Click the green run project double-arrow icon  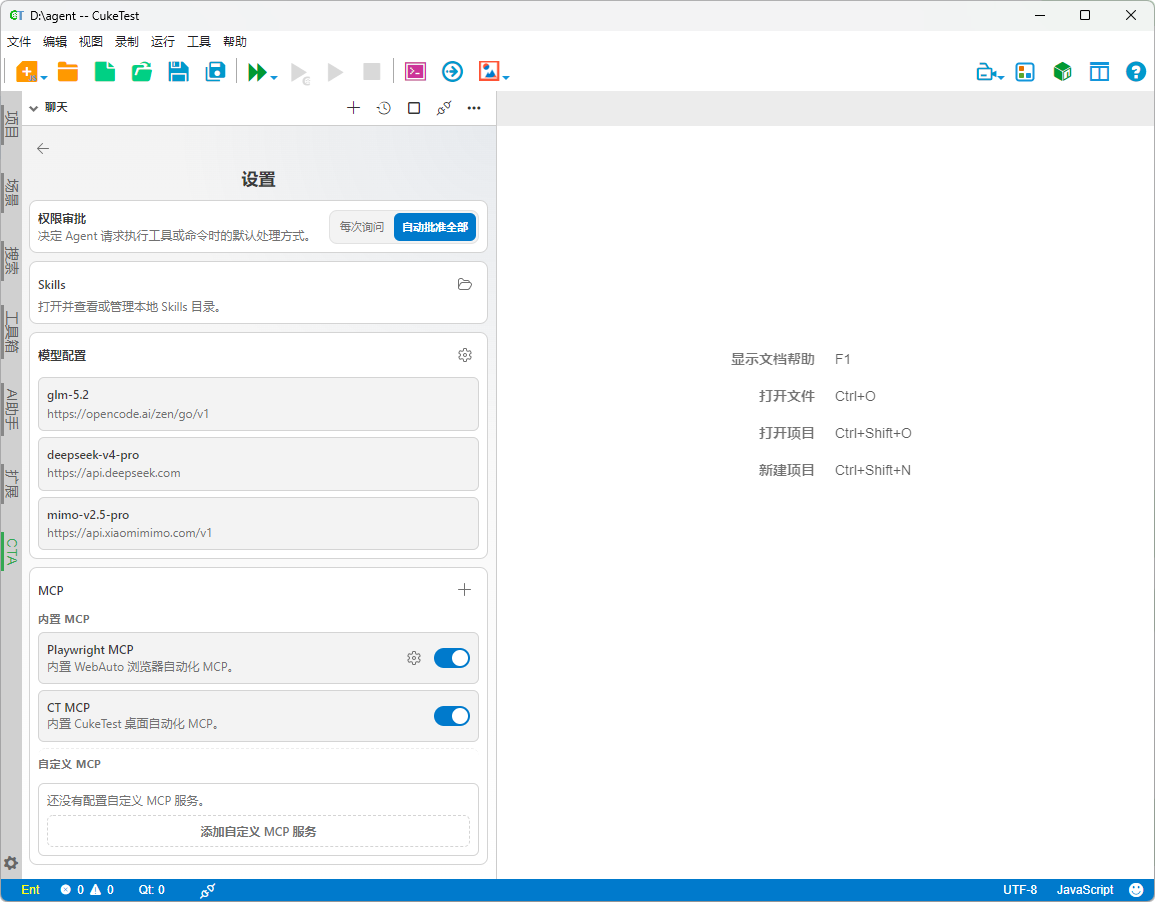coord(256,72)
